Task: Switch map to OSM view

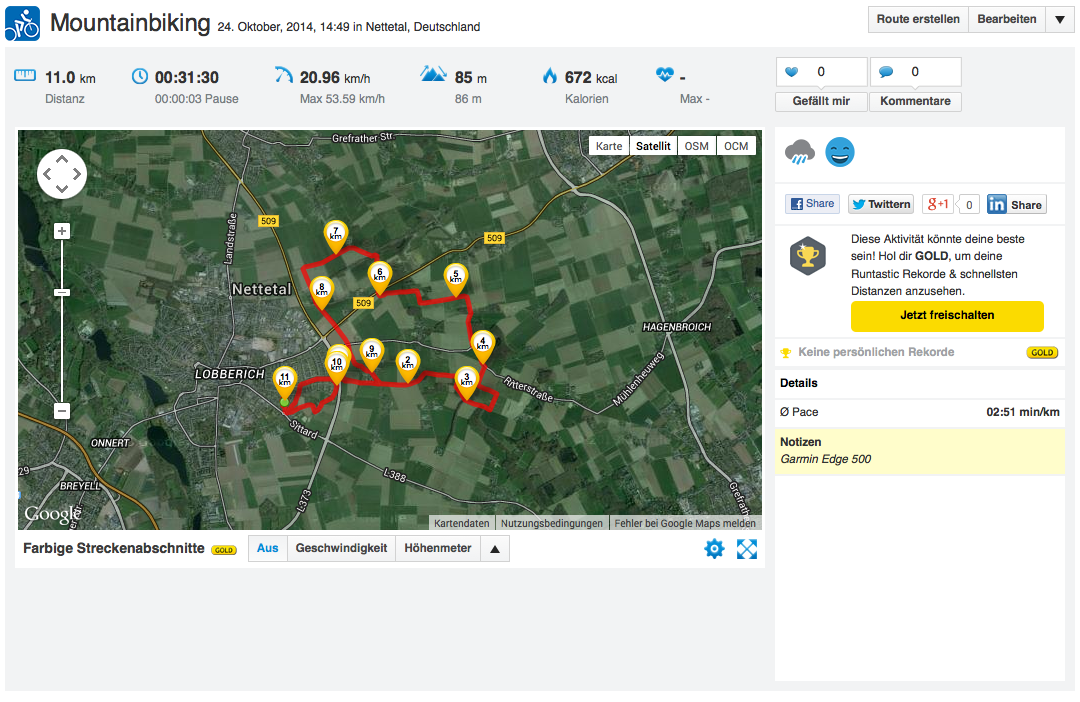Action: pyautogui.click(x=696, y=146)
